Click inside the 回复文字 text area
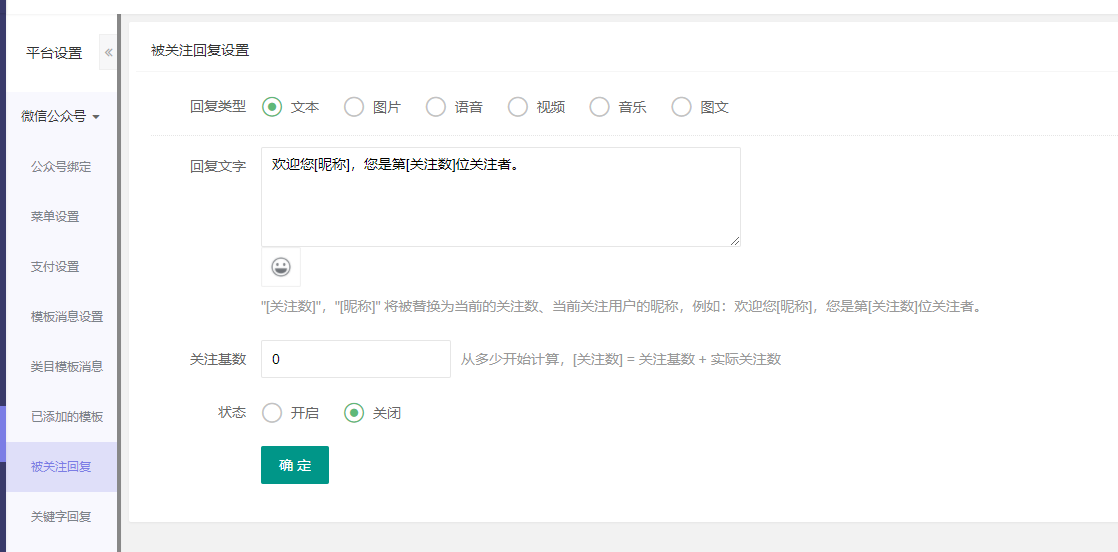The height and width of the screenshot is (552, 1118). click(x=501, y=197)
